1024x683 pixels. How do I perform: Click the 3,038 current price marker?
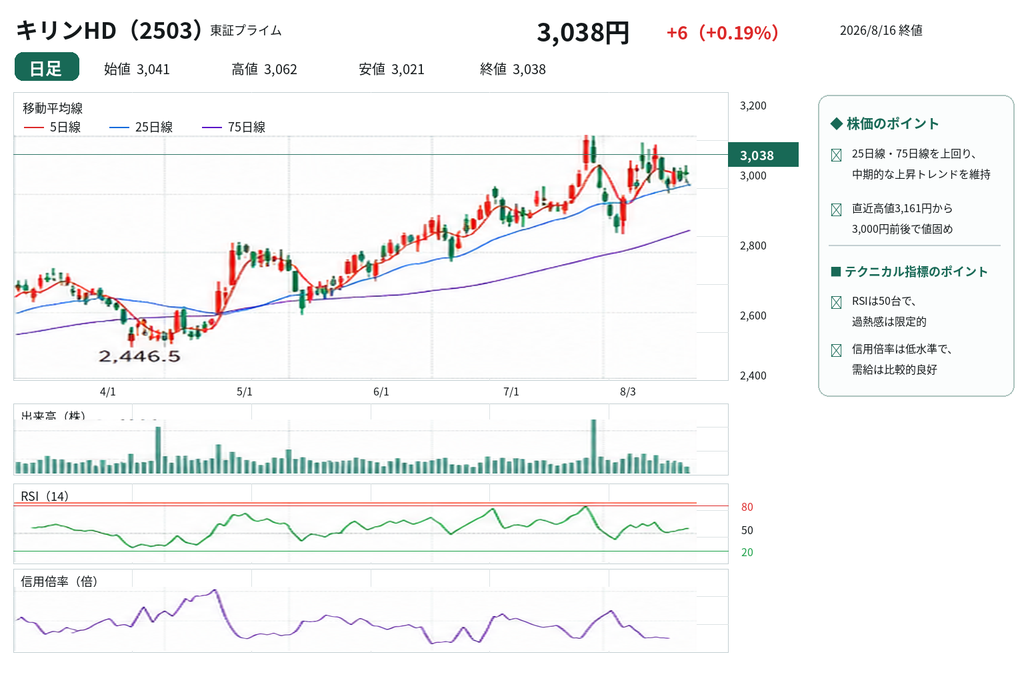[763, 155]
